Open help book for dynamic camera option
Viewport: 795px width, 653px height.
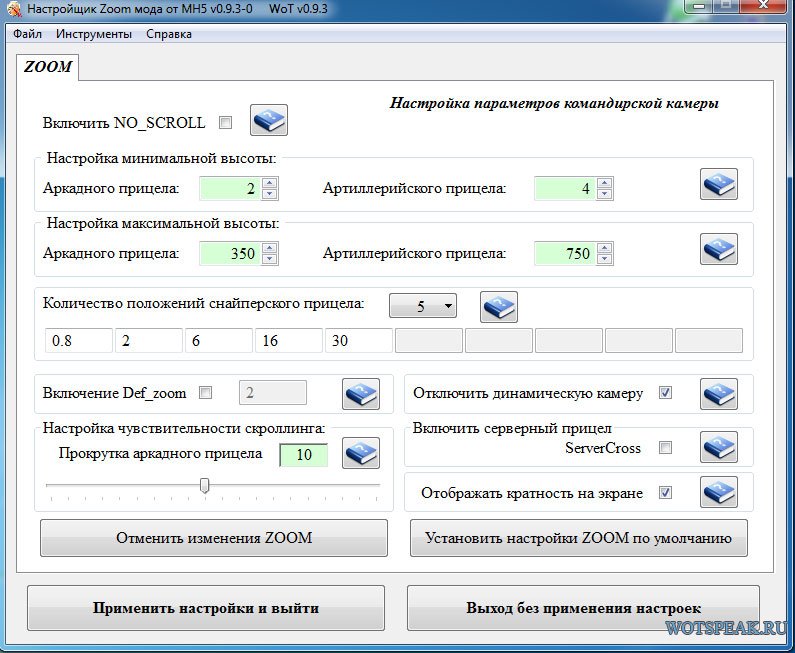[x=718, y=393]
